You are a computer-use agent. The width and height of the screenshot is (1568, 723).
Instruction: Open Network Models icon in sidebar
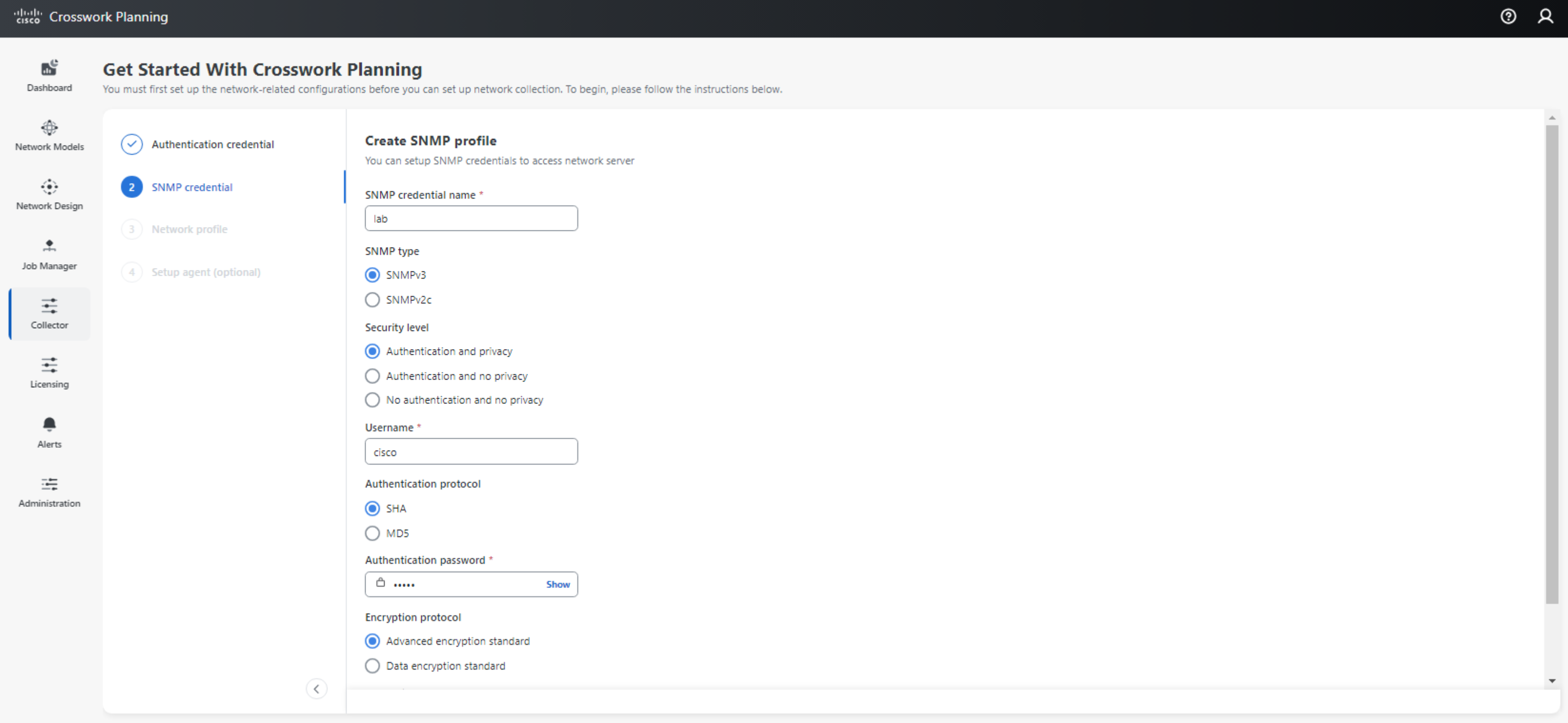(x=49, y=127)
